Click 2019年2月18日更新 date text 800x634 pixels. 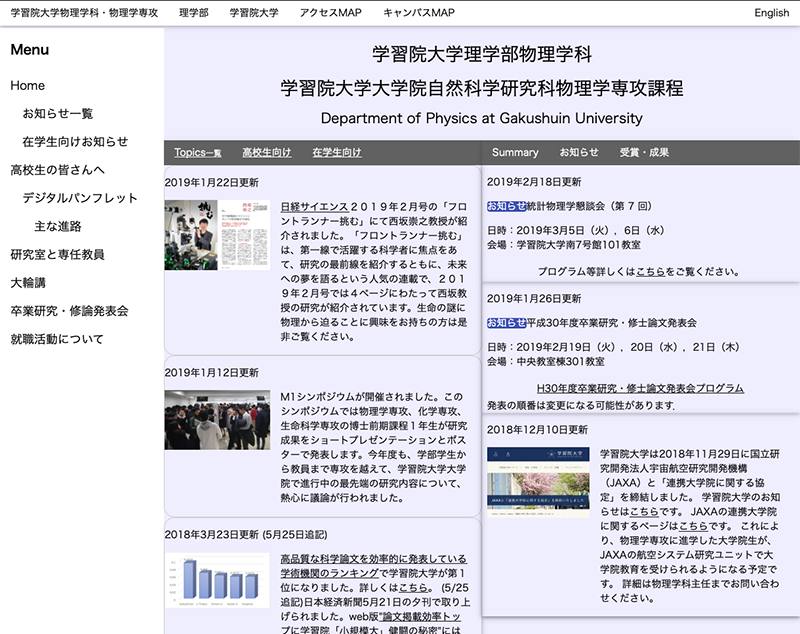point(534,182)
